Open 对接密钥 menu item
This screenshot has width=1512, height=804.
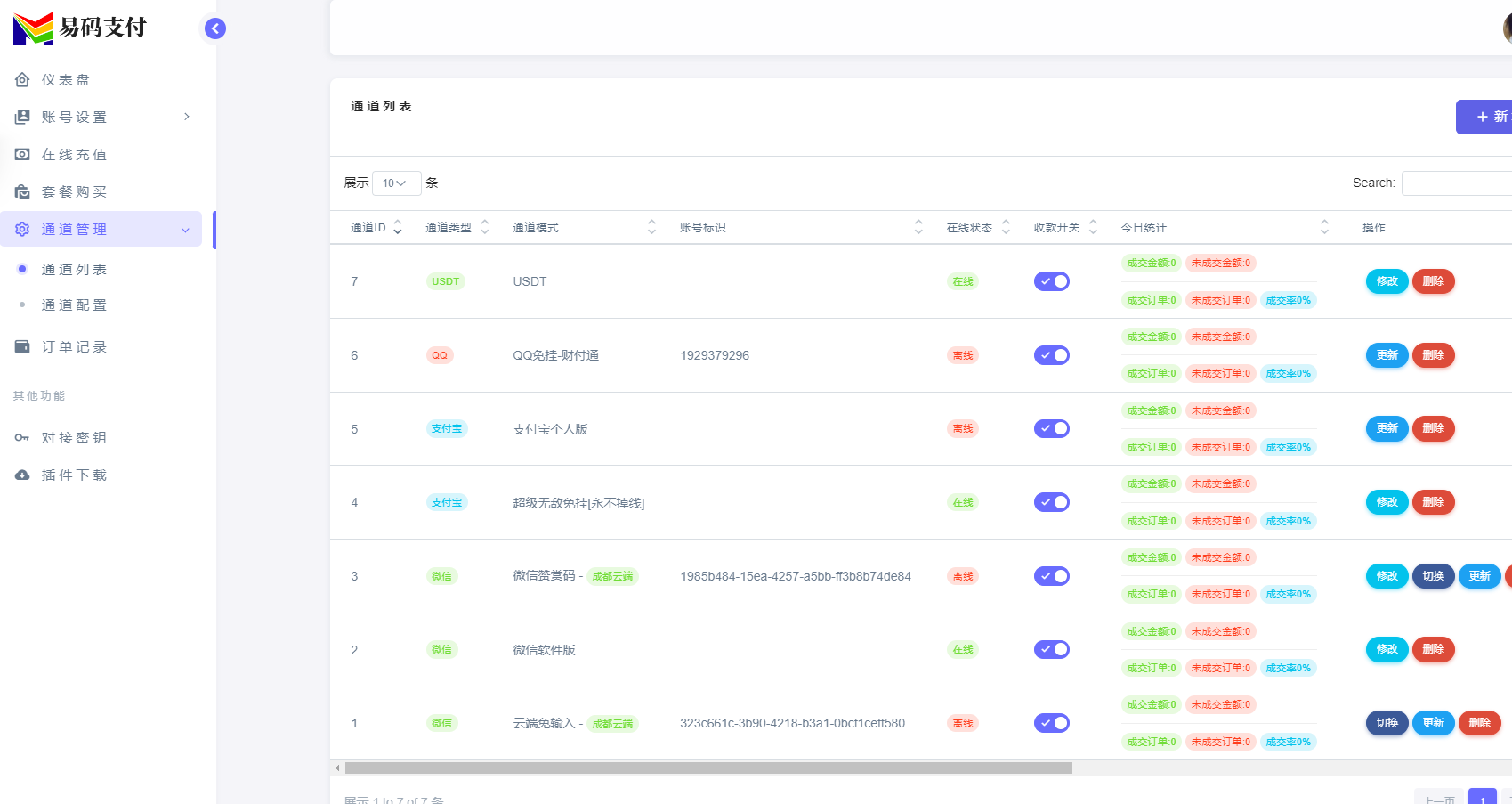tap(101, 437)
